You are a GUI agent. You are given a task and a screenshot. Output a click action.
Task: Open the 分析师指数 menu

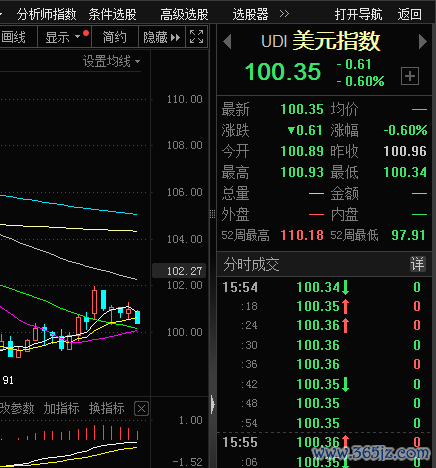47,14
